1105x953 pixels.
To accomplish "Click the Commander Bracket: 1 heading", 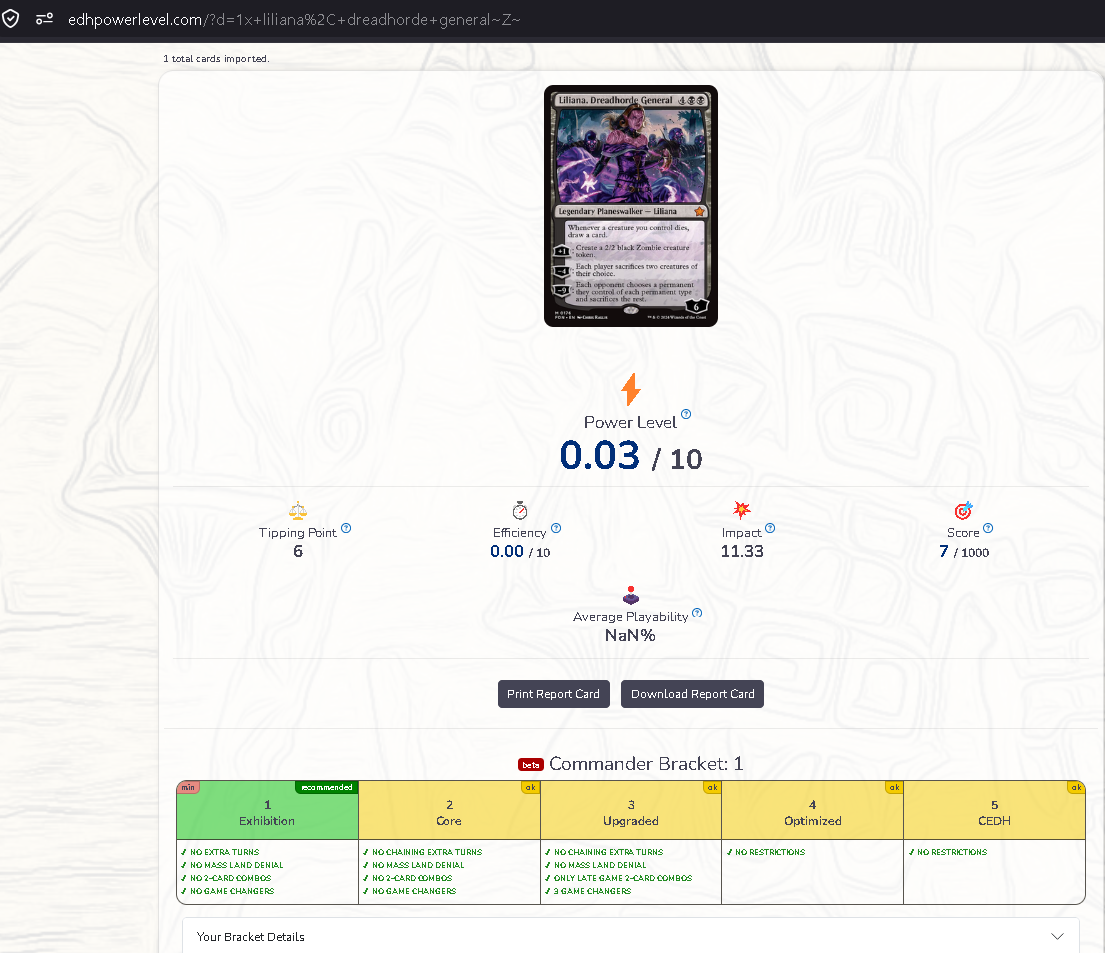I will 646,764.
